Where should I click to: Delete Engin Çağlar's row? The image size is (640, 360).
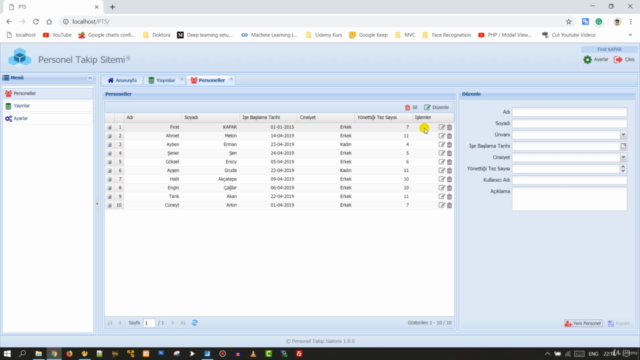point(449,188)
